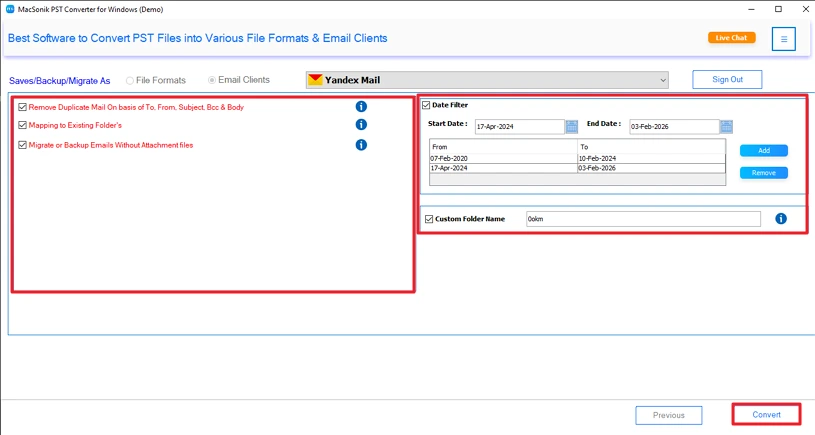Click the Start Date input field
Image resolution: width=815 pixels, height=435 pixels.
(x=519, y=126)
